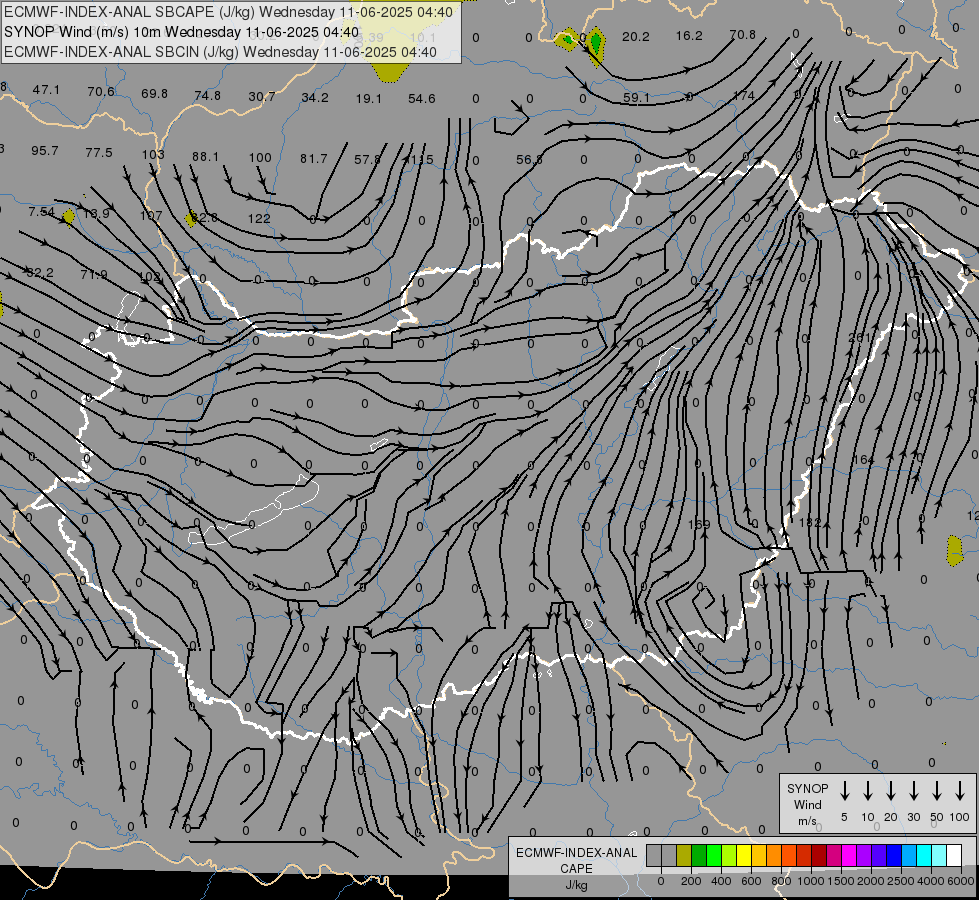Viewport: 979px width, 900px height.
Task: Click the J/kg unit label in legend
Action: point(576,885)
